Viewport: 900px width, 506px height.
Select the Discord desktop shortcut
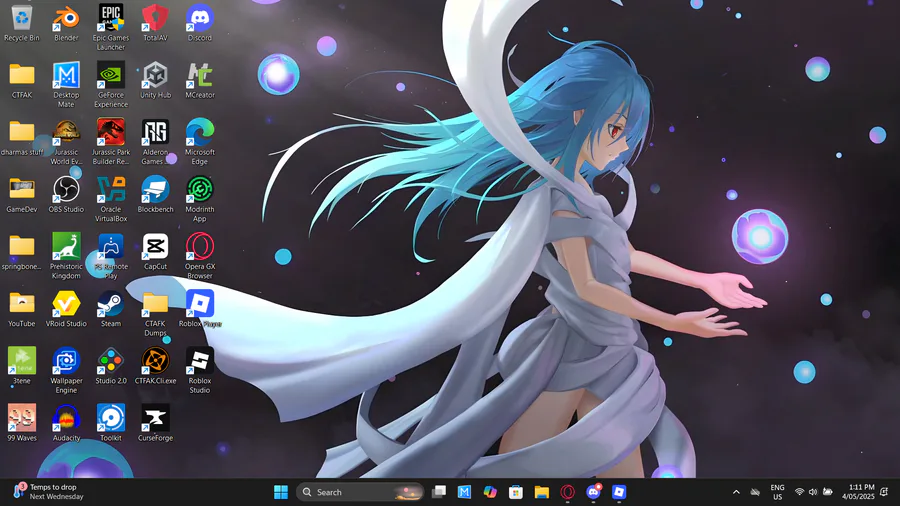click(200, 24)
